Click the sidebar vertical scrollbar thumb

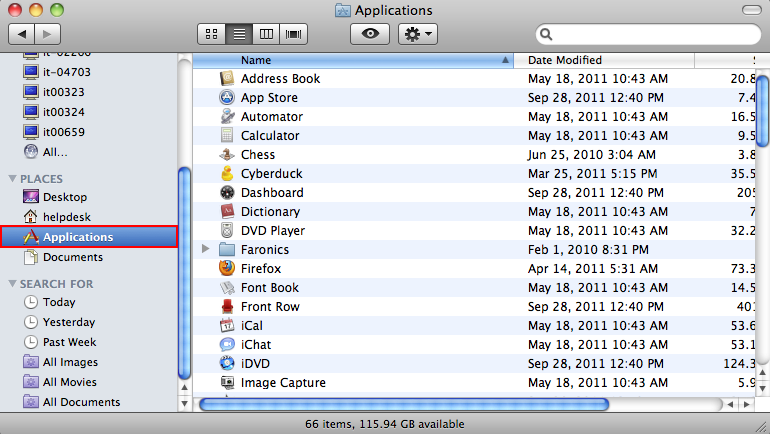185,273
